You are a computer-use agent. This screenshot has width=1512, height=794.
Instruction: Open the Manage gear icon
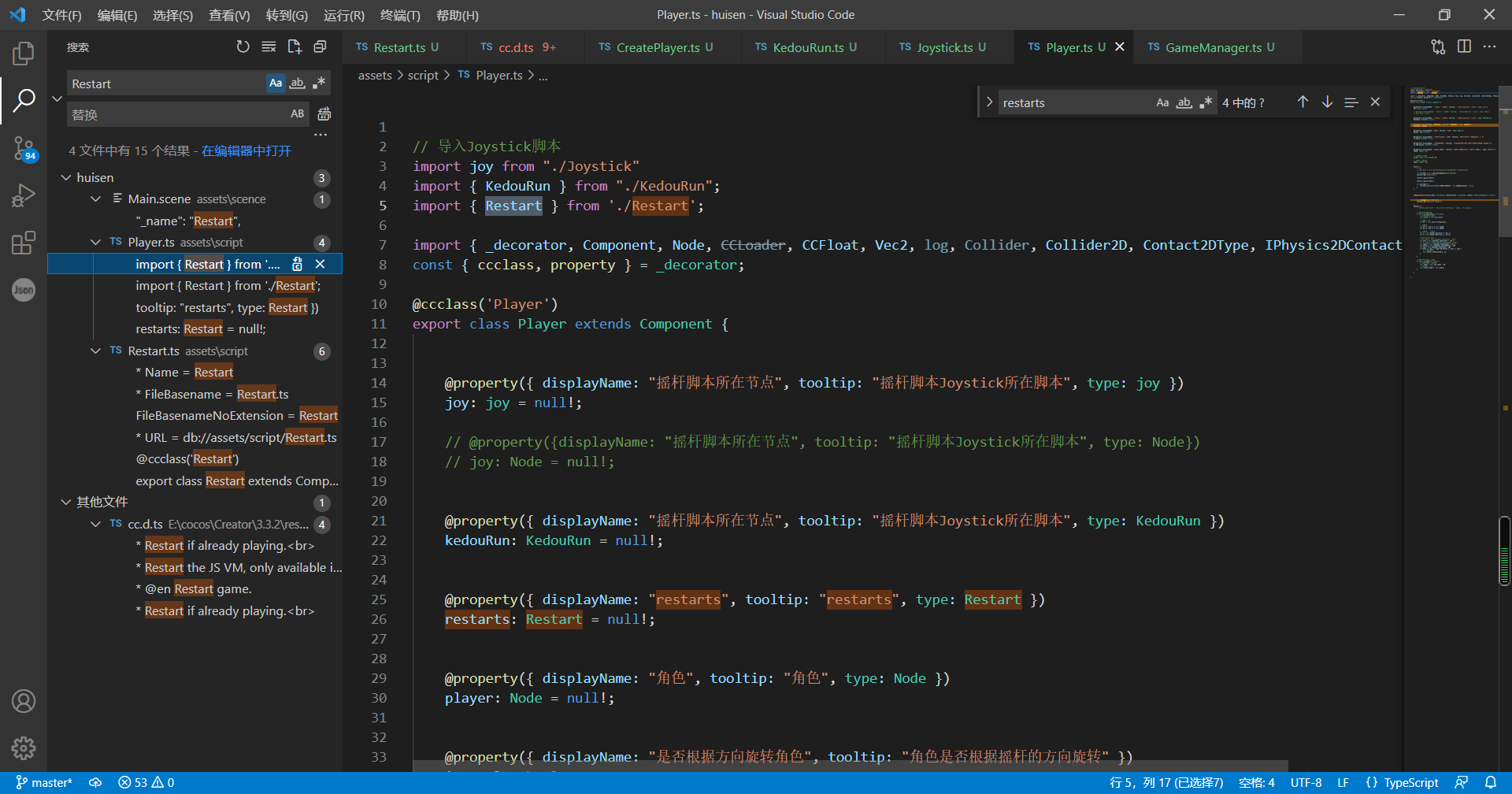tap(24, 748)
